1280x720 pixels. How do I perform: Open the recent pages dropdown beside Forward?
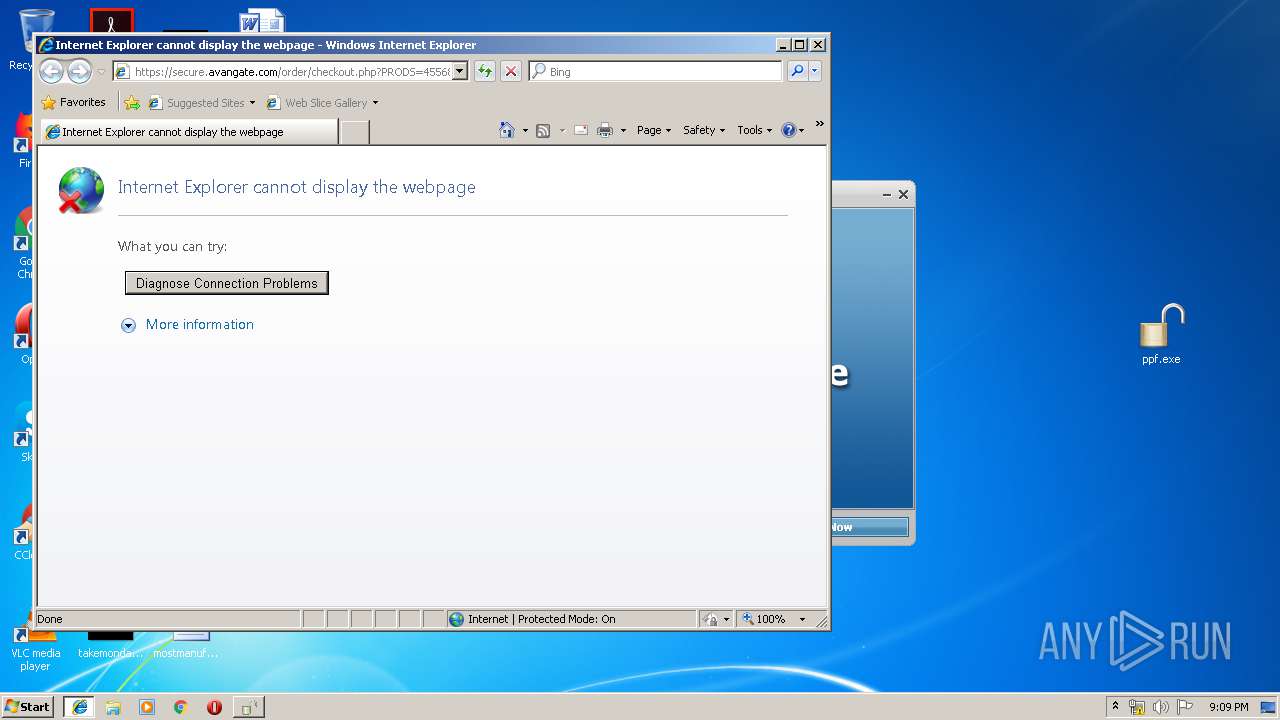[x=101, y=72]
